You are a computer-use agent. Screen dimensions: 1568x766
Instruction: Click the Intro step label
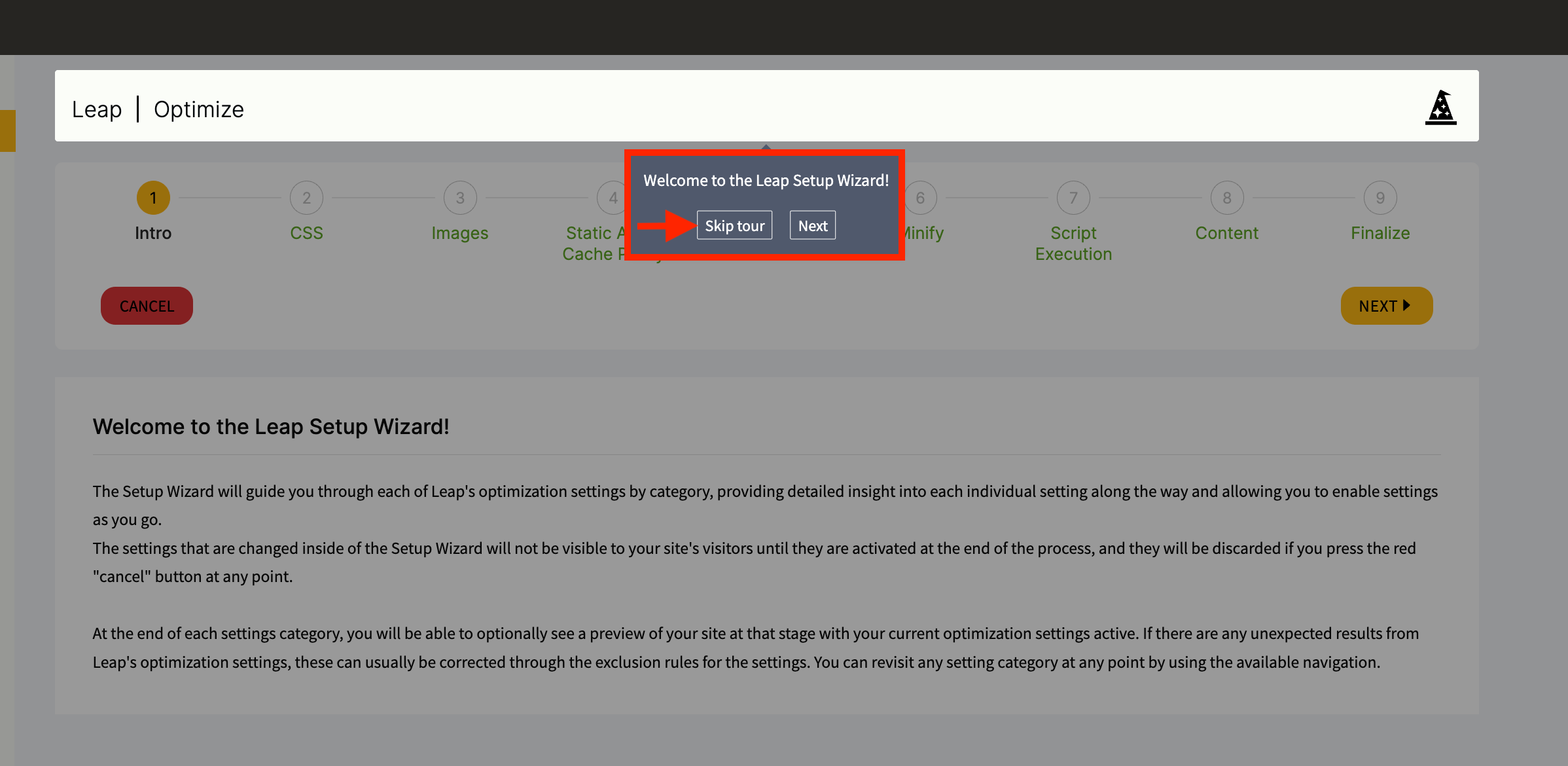153,233
